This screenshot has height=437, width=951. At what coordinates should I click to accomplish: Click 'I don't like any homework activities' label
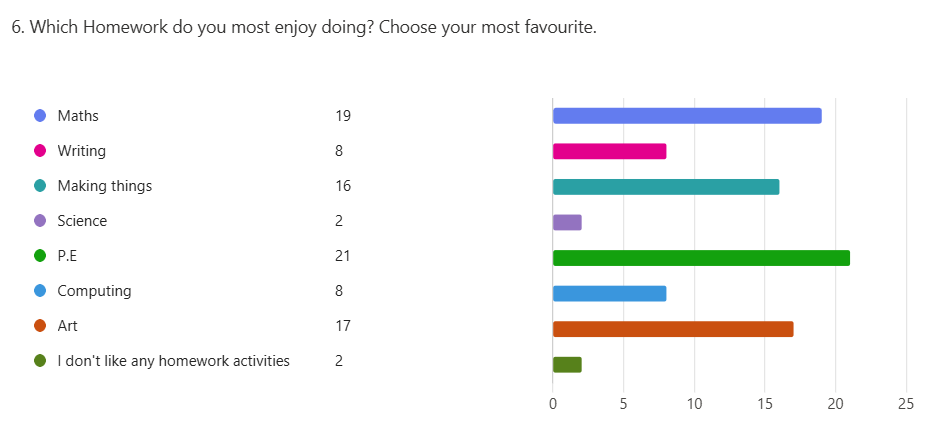pyautogui.click(x=173, y=361)
